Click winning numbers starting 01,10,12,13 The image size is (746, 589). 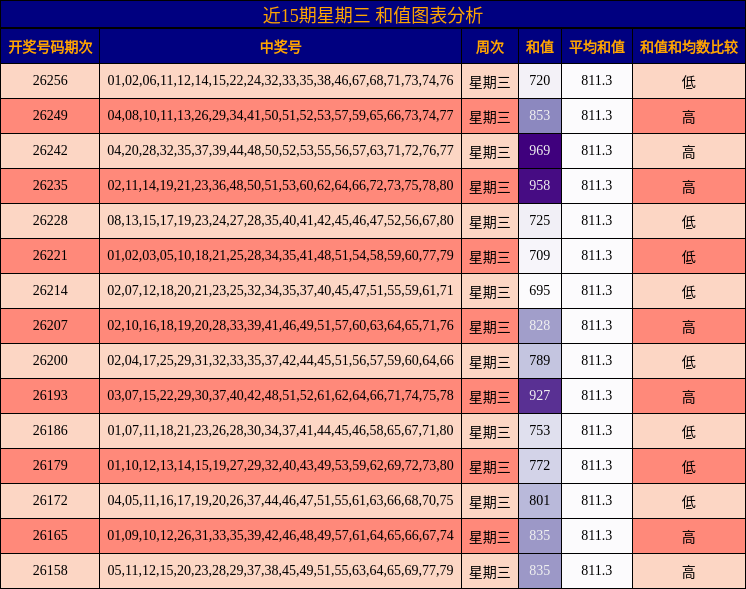(x=280, y=465)
